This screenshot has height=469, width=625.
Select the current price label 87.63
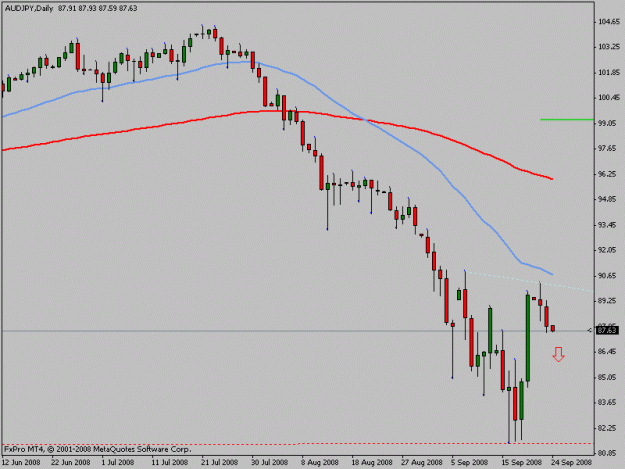point(607,330)
